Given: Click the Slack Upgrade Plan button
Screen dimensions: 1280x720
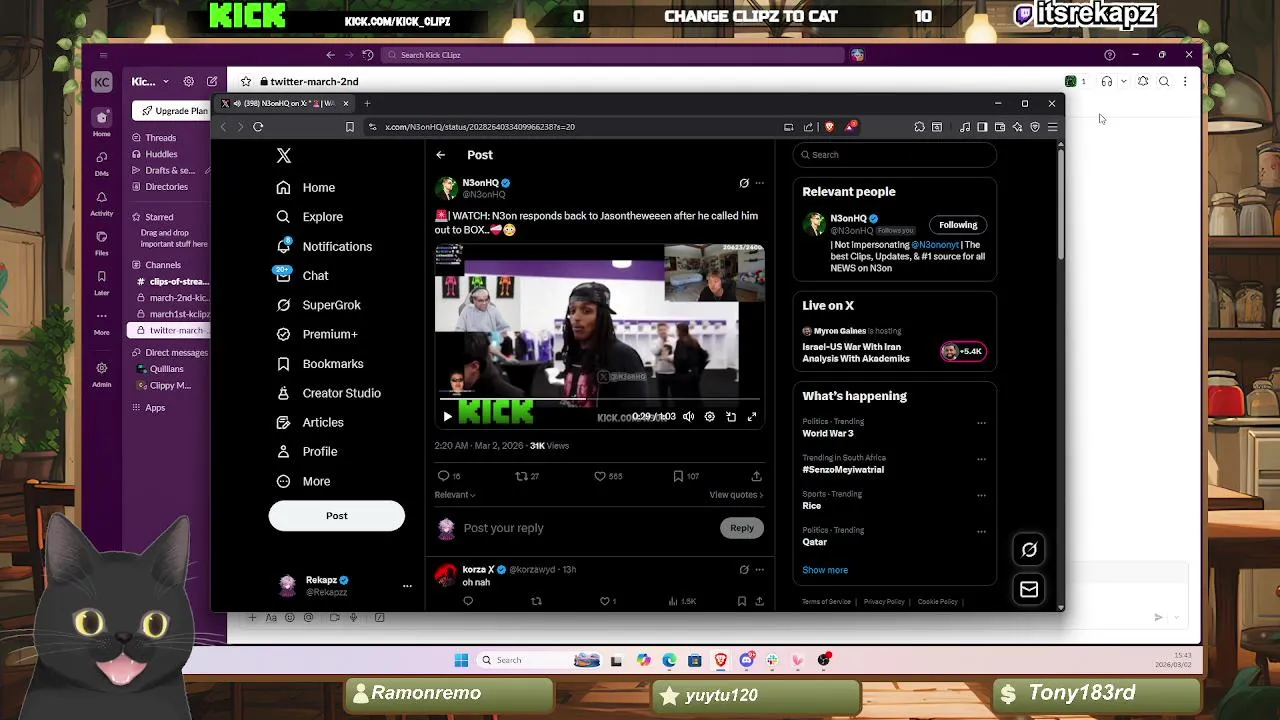Looking at the screenshot, I should (174, 111).
